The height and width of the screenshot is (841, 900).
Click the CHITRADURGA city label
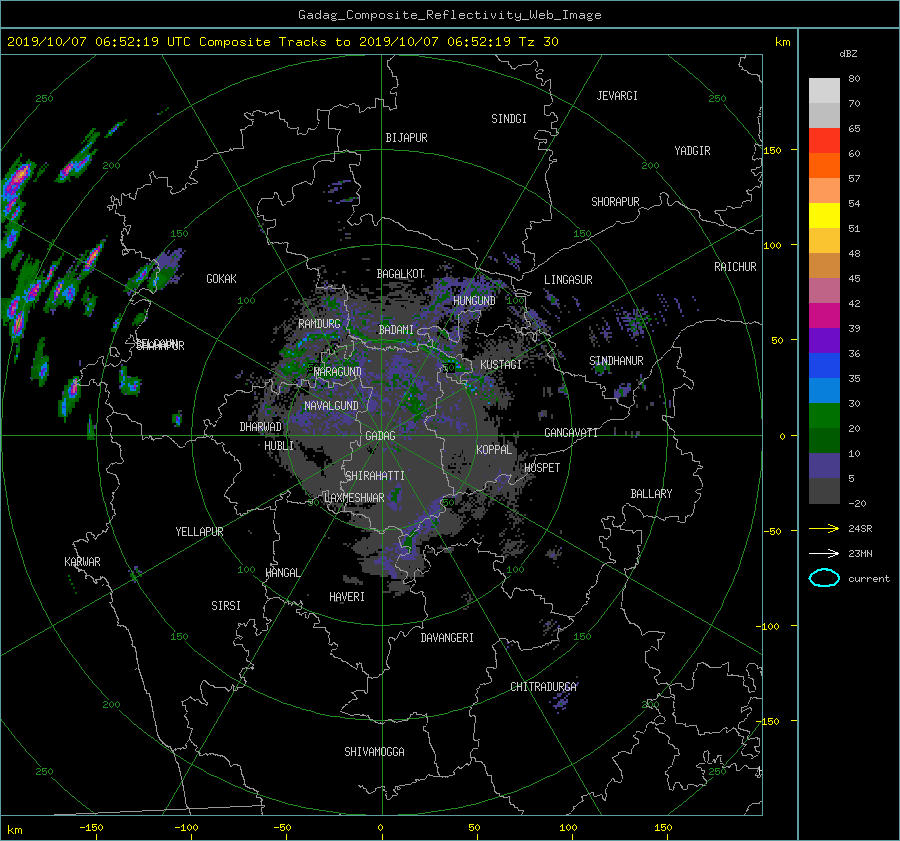pos(544,687)
